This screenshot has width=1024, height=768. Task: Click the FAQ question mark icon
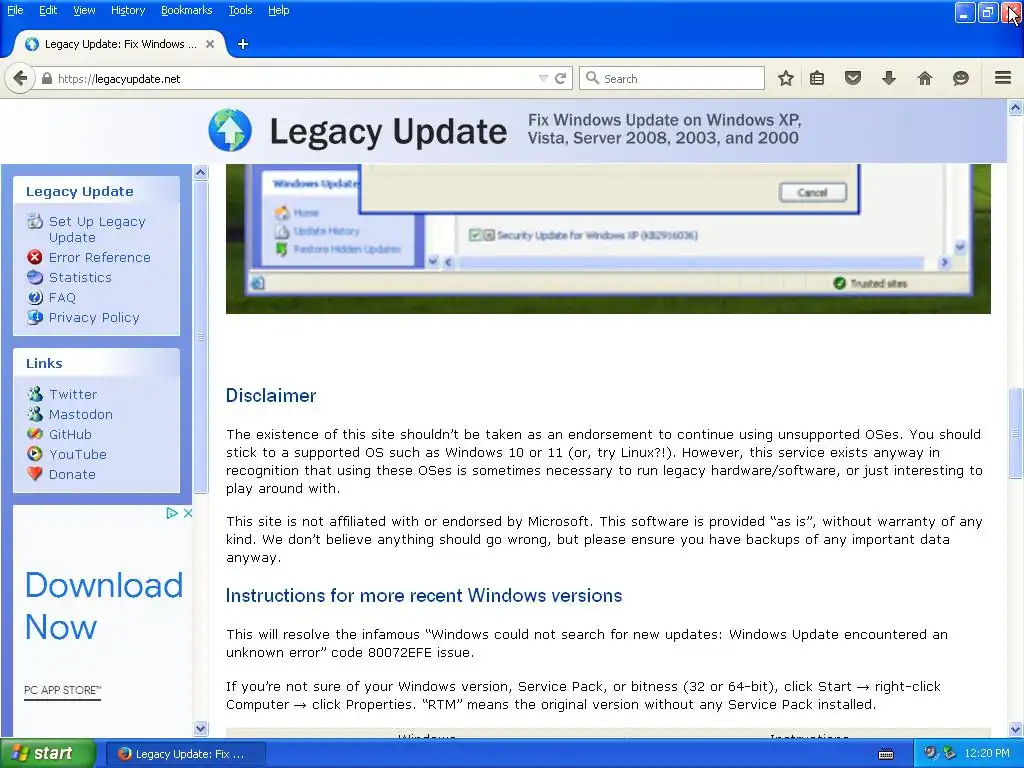click(x=35, y=297)
